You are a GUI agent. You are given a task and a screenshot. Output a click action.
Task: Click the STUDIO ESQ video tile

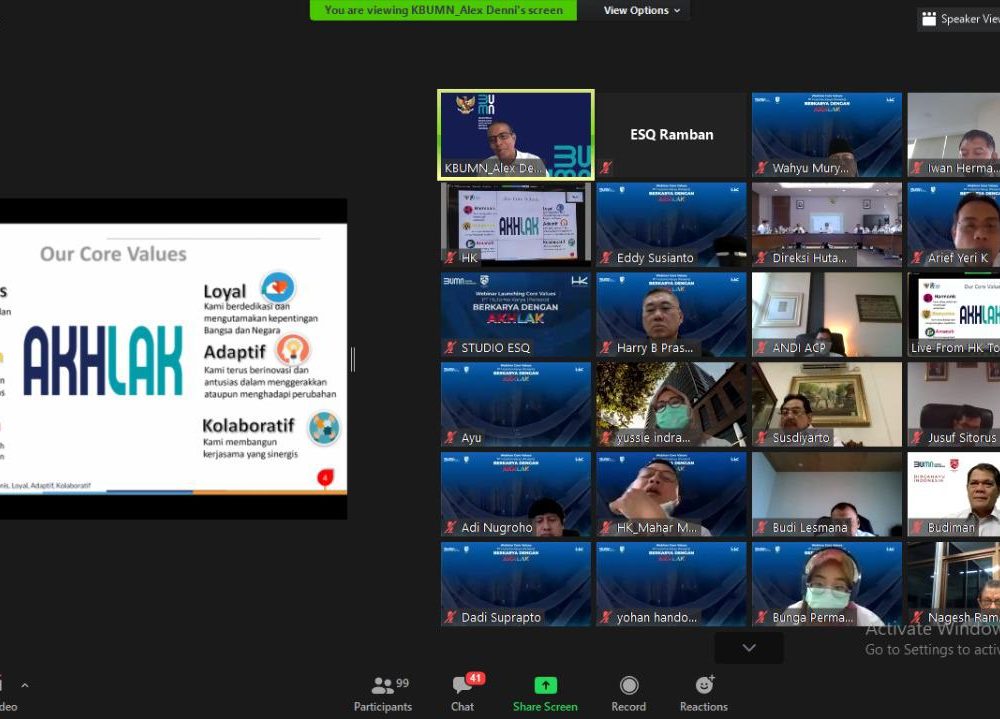coord(516,314)
